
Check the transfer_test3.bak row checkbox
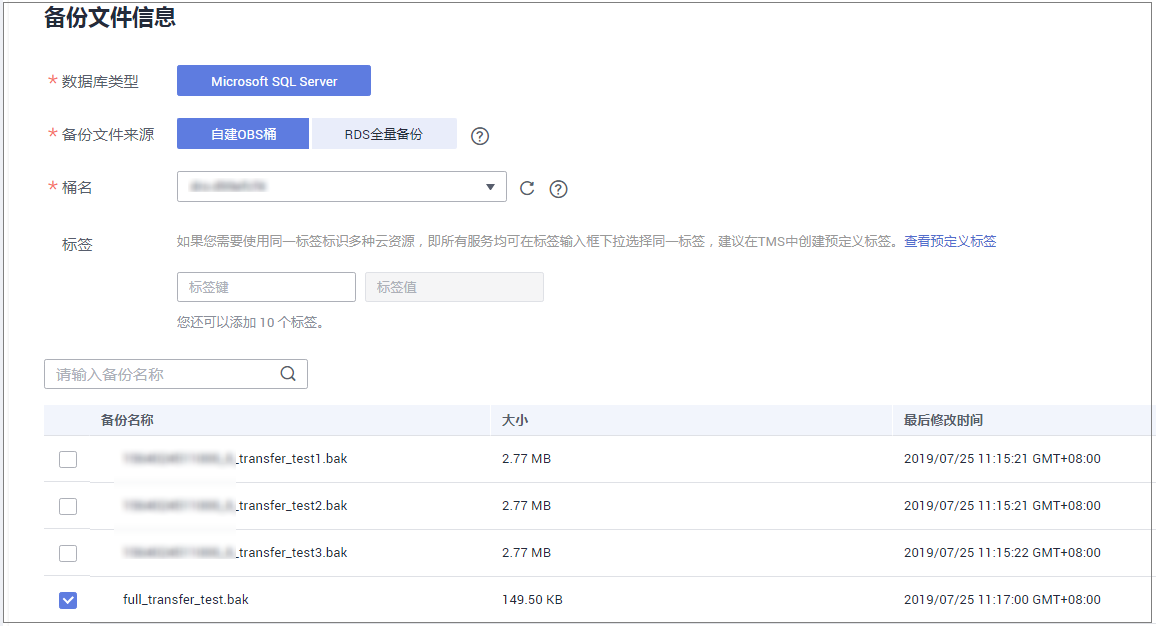(x=68, y=553)
